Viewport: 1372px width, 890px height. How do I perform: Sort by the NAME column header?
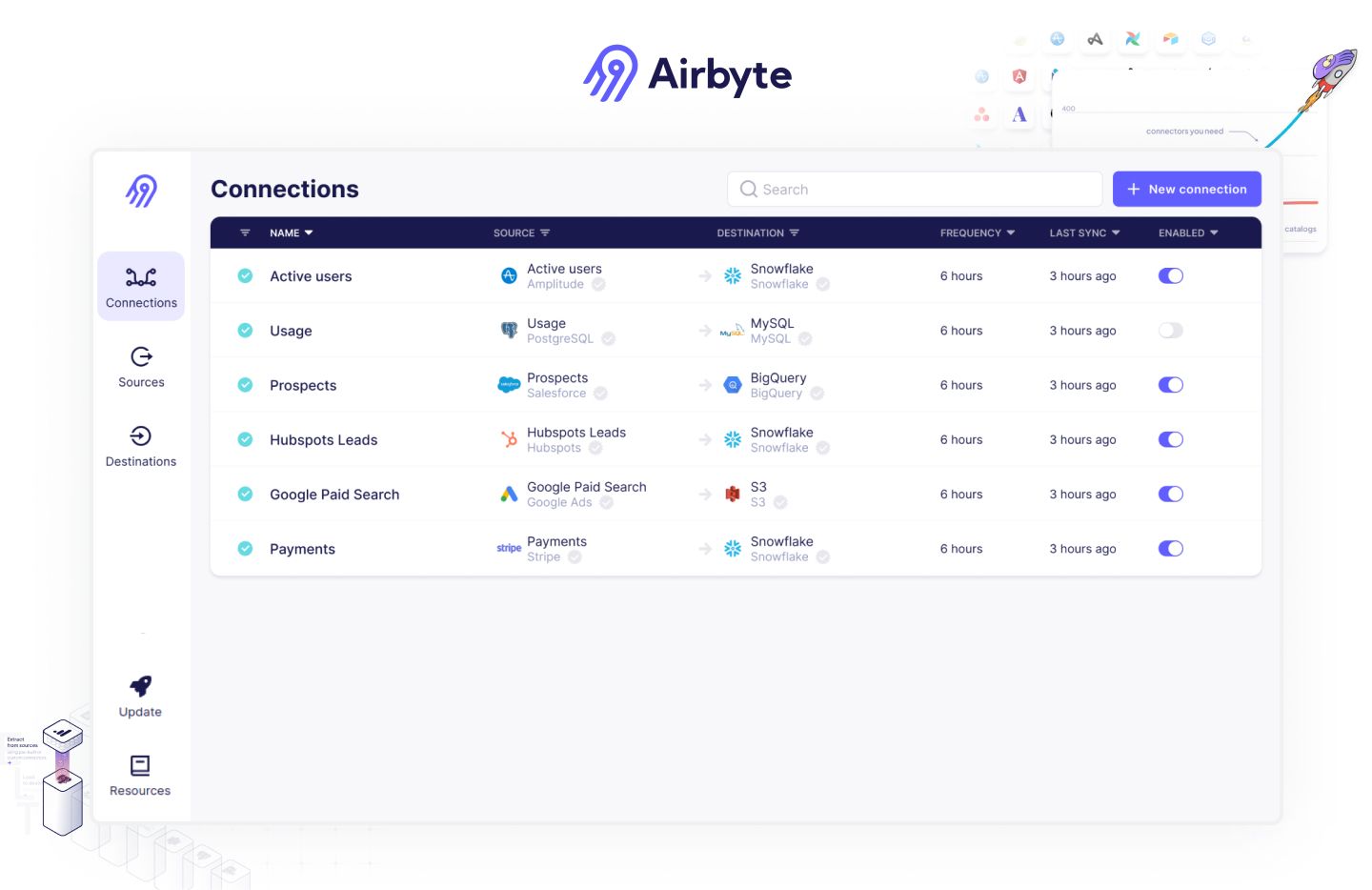coord(292,233)
